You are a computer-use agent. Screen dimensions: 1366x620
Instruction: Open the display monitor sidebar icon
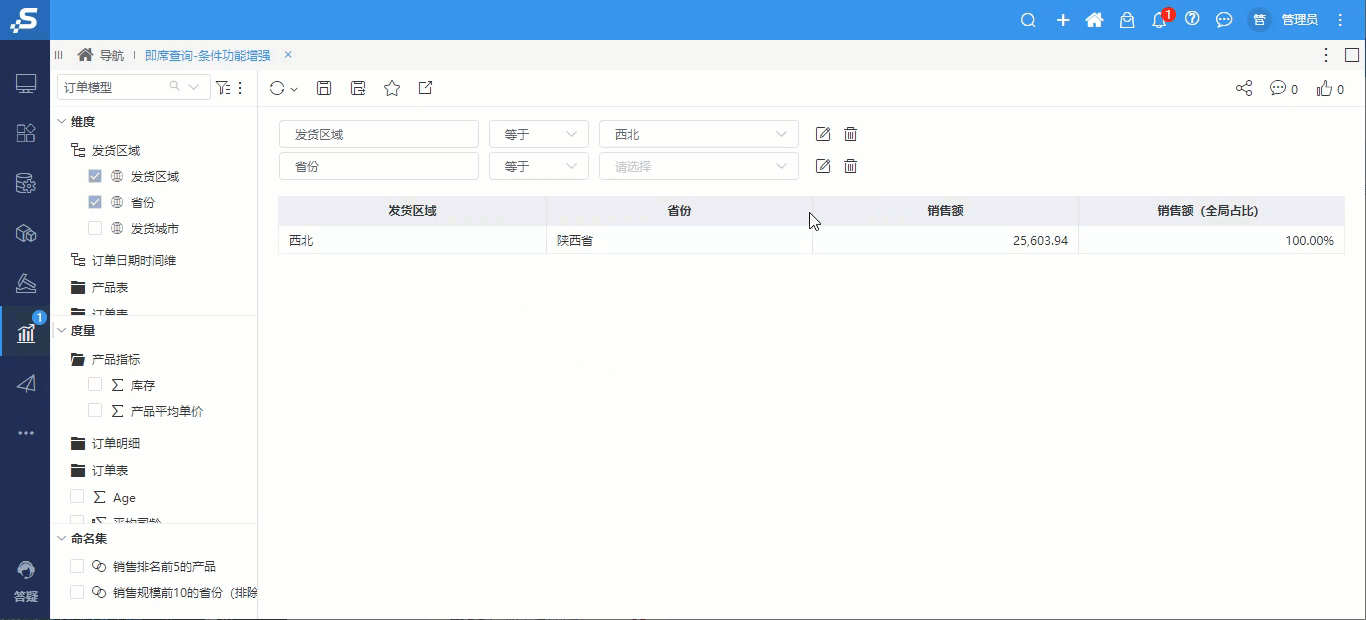click(x=26, y=84)
